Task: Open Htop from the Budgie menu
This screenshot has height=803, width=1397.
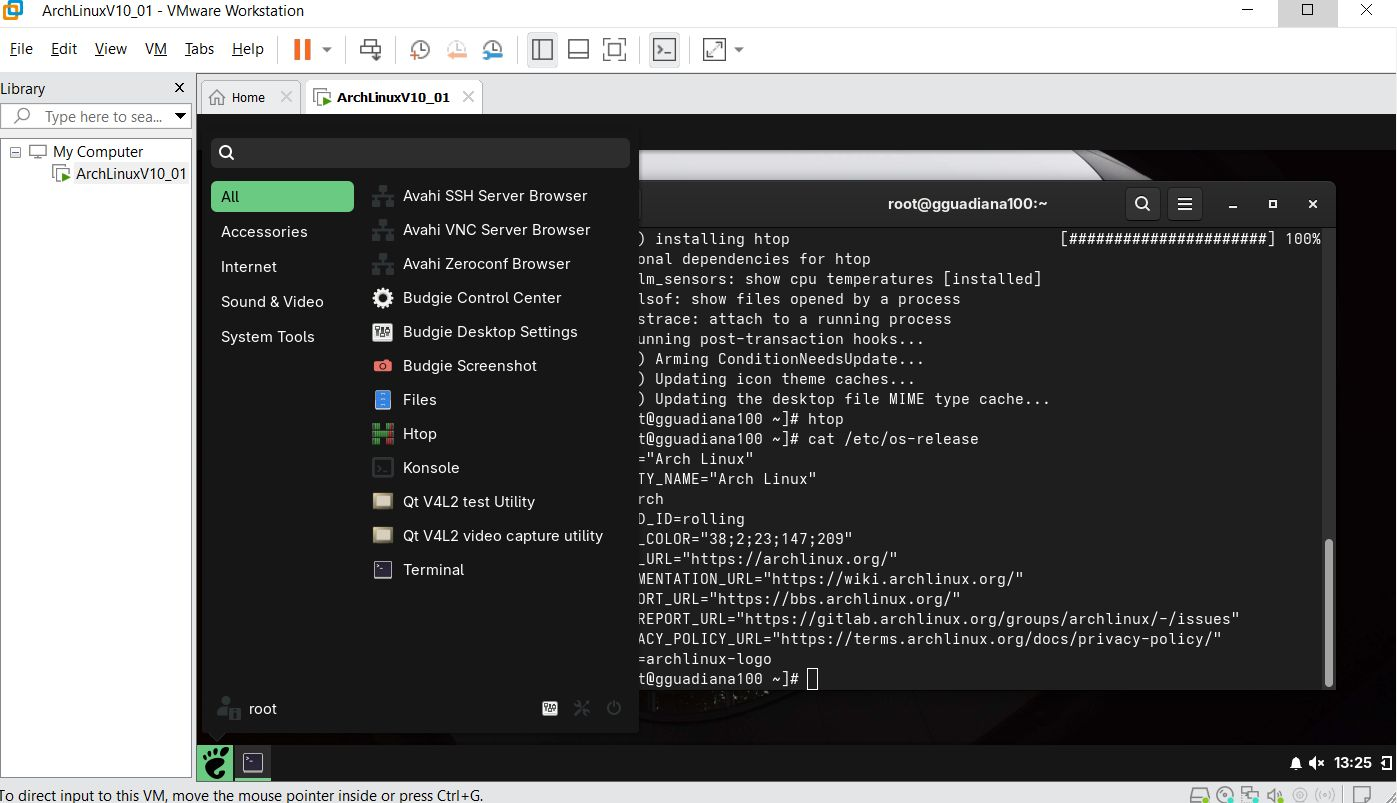Action: pyautogui.click(x=419, y=434)
